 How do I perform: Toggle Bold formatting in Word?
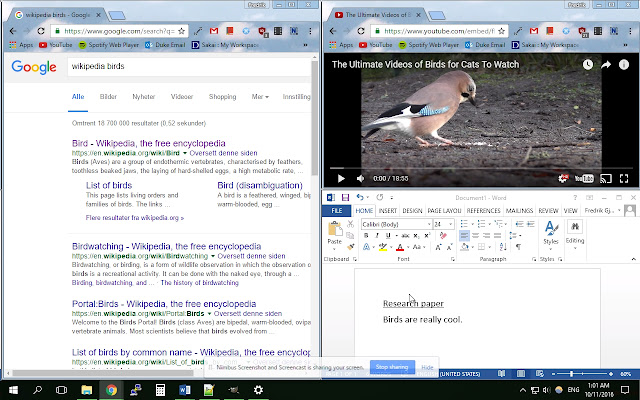point(367,236)
